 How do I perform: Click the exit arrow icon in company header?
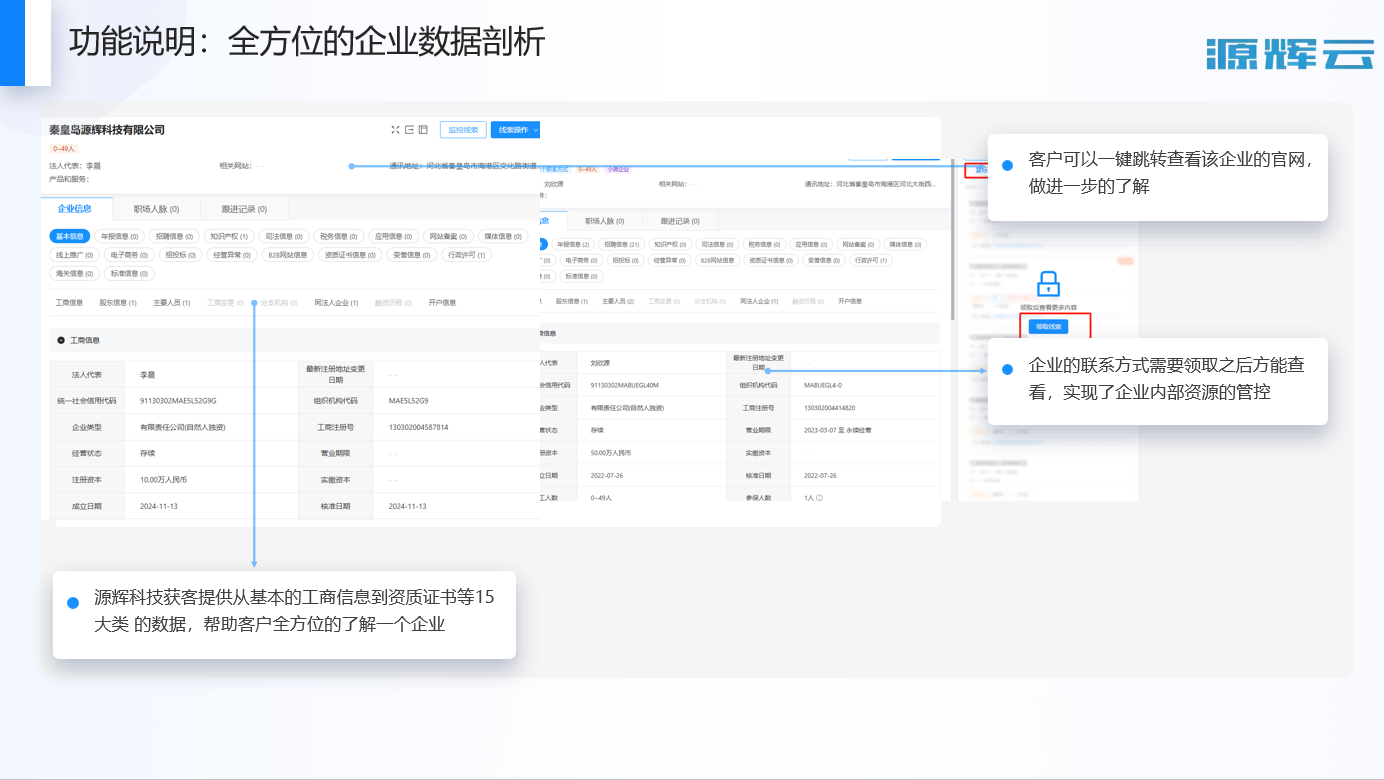point(409,130)
